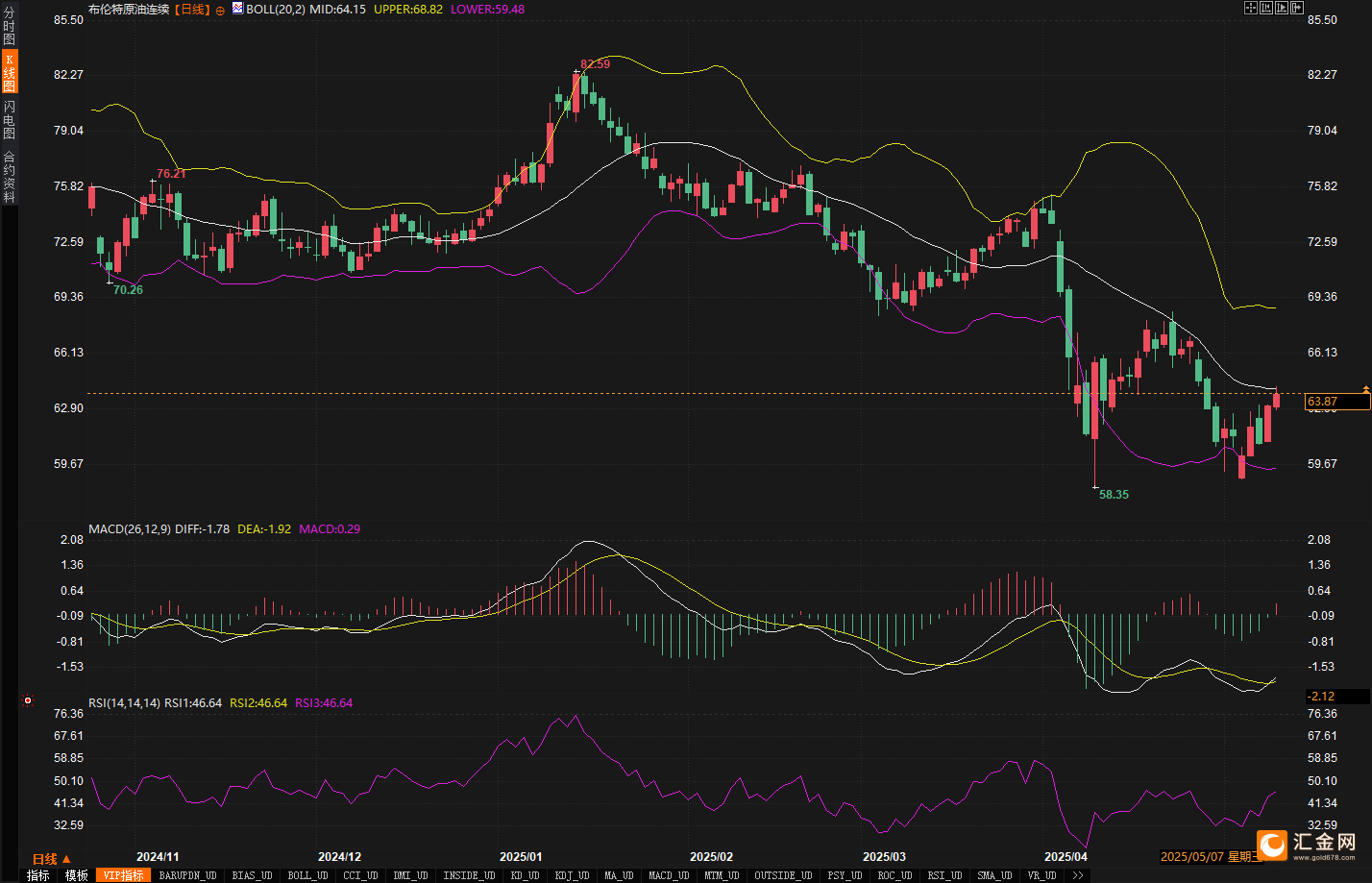
Task: Select the K线图 view in sidebar
Action: point(9,72)
